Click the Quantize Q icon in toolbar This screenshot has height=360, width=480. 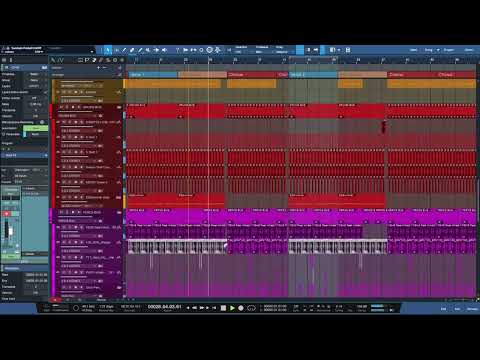tap(201, 50)
